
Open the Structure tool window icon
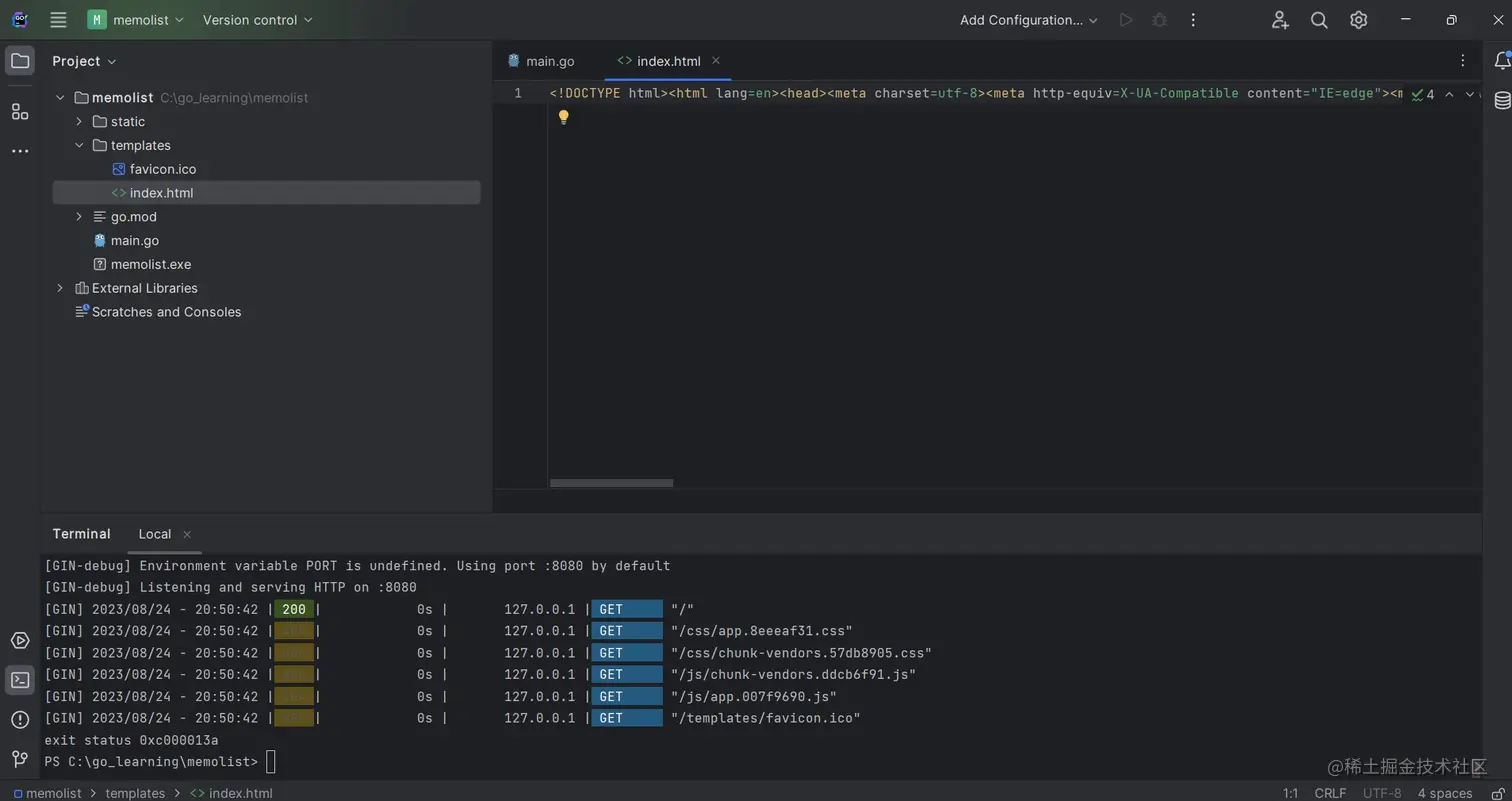coord(20,111)
